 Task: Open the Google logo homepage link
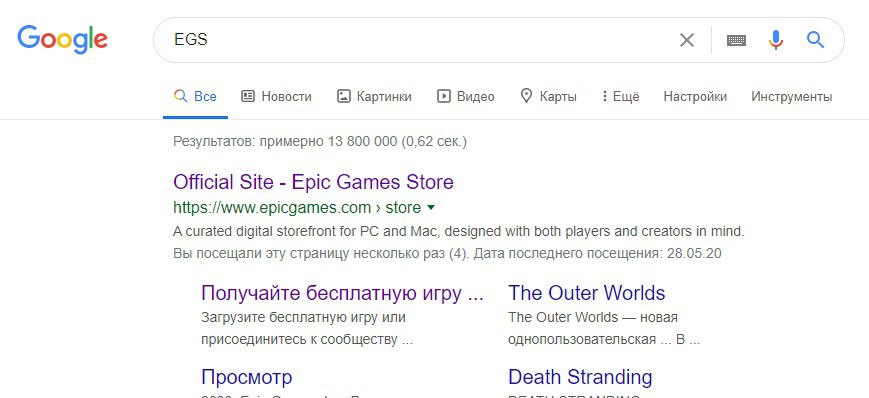point(63,39)
